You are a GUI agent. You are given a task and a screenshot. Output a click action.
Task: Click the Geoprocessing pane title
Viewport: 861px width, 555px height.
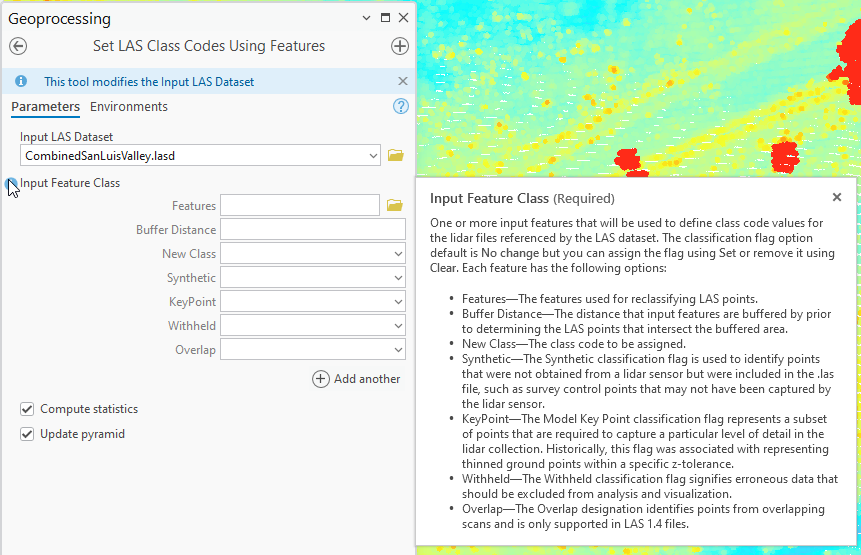click(x=59, y=19)
